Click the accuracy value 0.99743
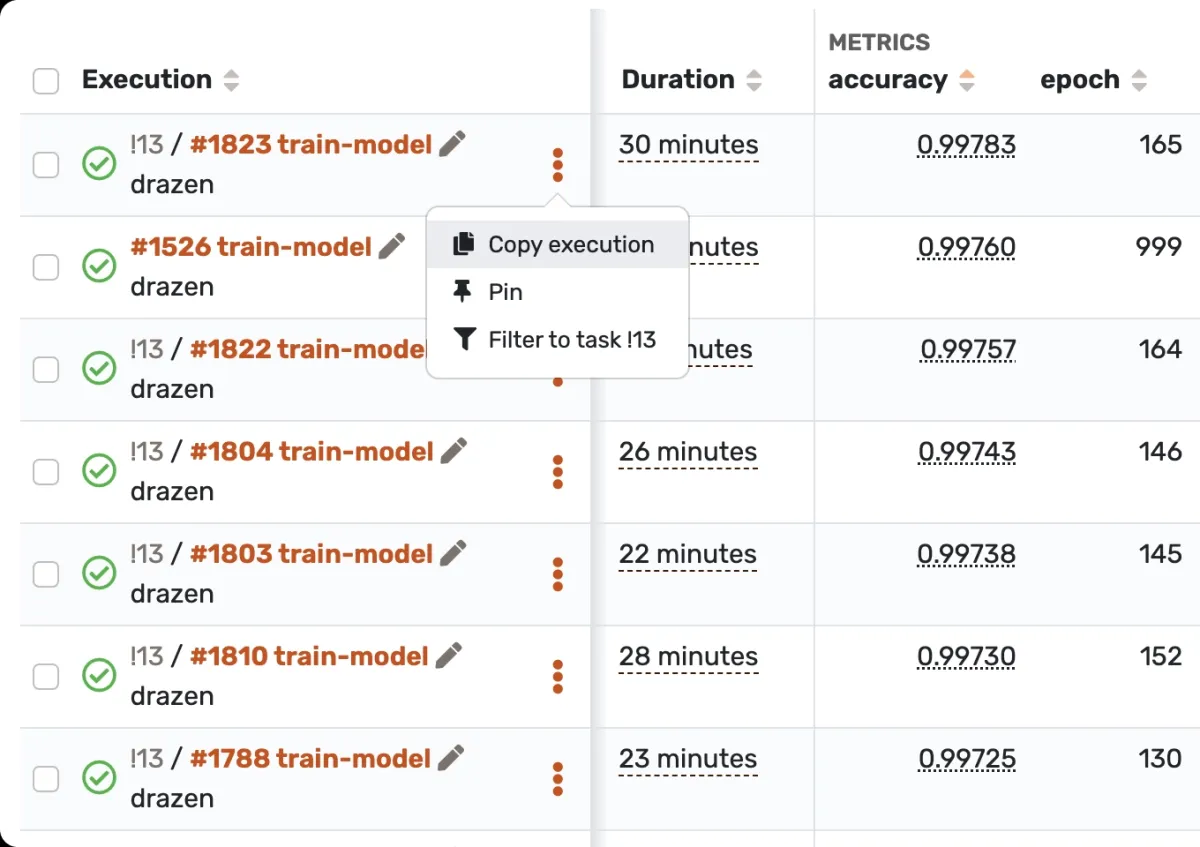This screenshot has width=1200, height=847. tap(966, 452)
